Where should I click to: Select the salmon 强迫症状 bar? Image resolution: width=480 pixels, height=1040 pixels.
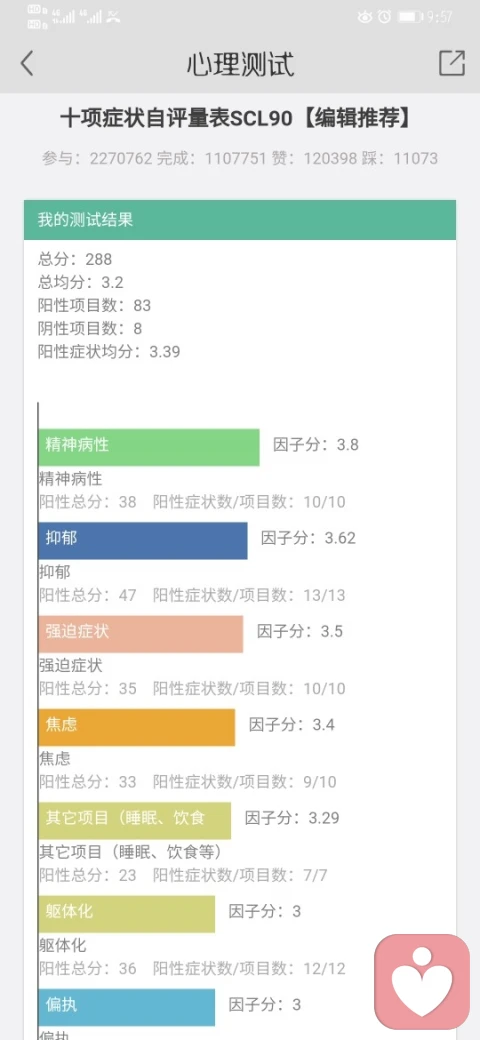(x=141, y=634)
